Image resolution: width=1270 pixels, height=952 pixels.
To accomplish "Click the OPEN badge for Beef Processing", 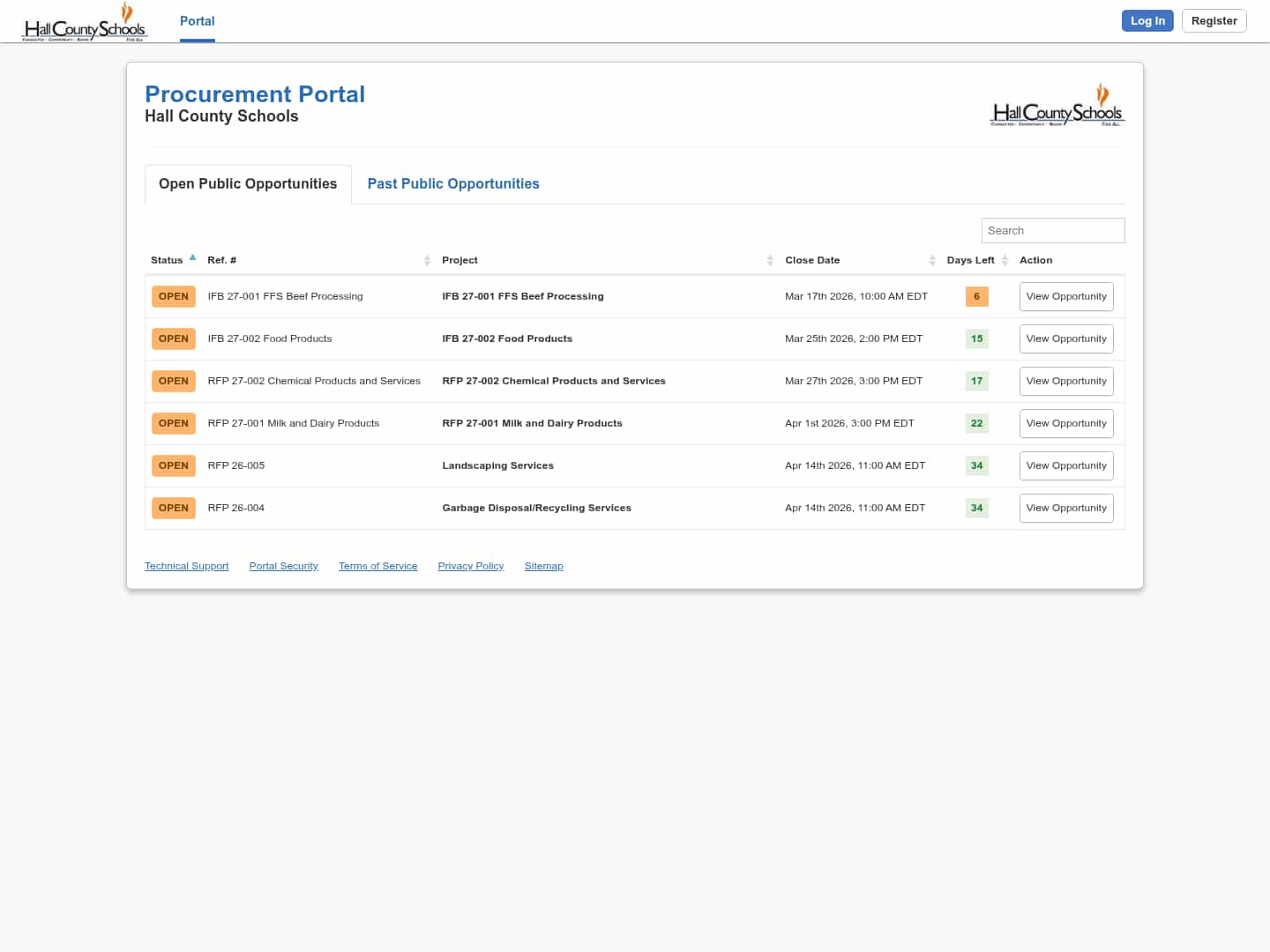I will coord(173,296).
